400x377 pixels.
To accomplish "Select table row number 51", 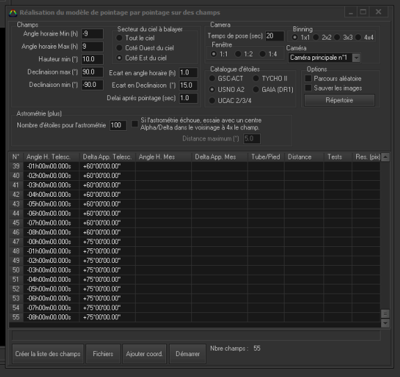I will [195, 279].
